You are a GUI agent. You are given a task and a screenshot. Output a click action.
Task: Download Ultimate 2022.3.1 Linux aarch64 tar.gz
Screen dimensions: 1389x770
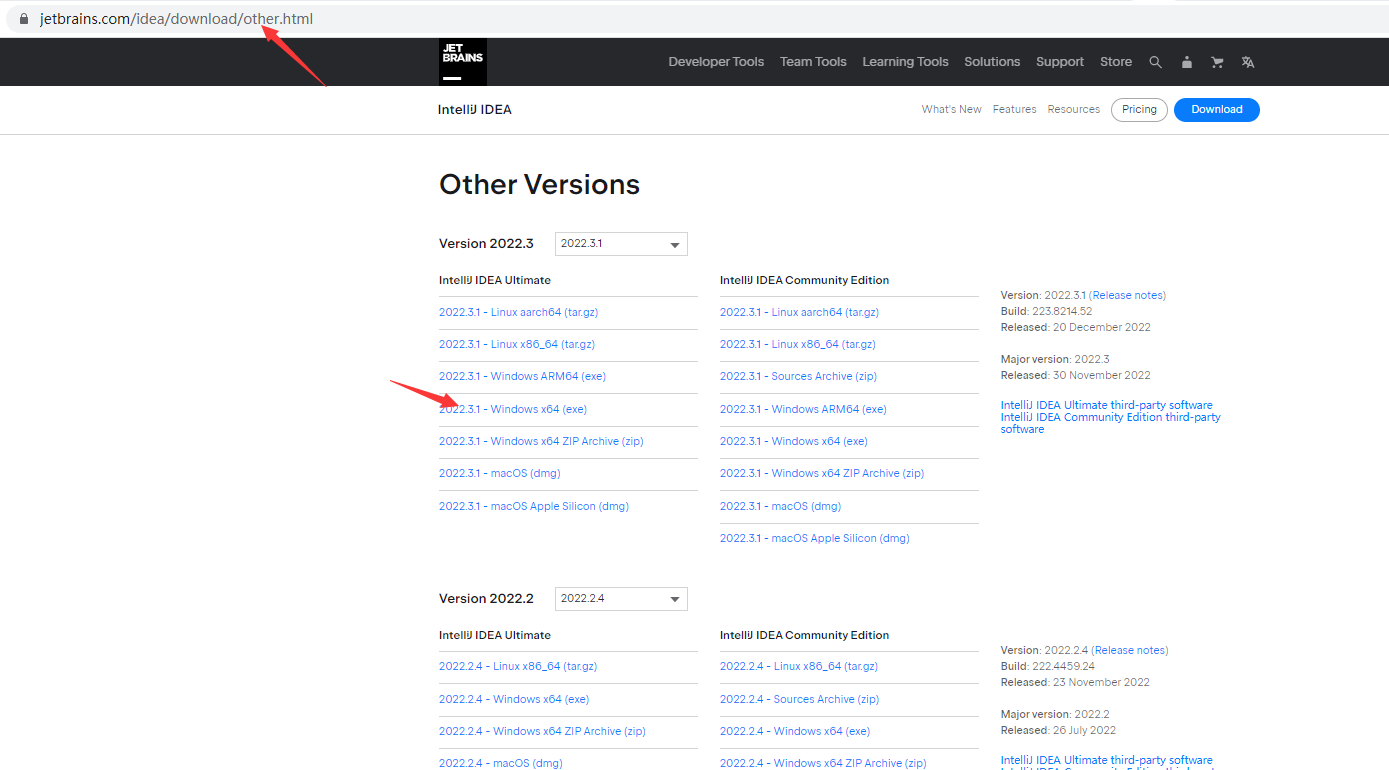(x=518, y=312)
